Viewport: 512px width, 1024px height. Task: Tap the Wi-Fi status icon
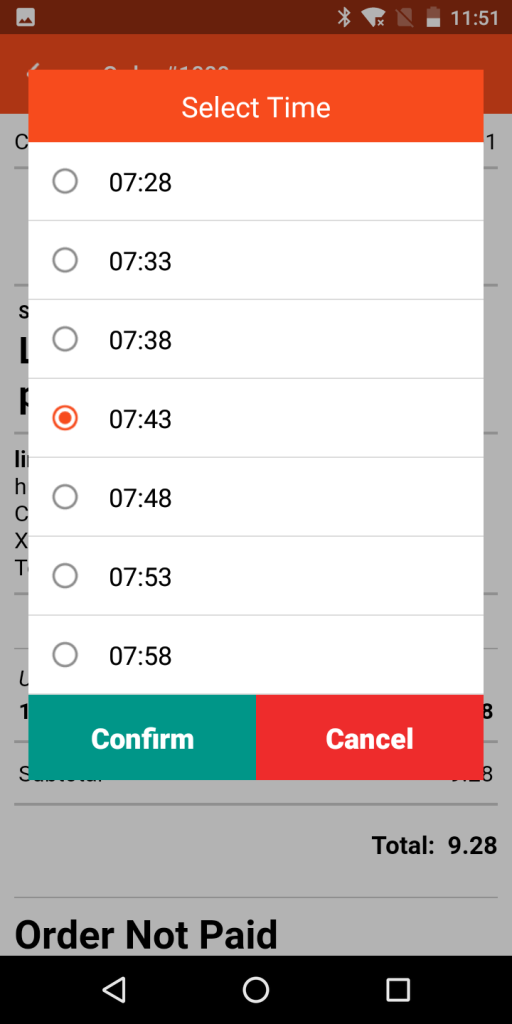374,17
